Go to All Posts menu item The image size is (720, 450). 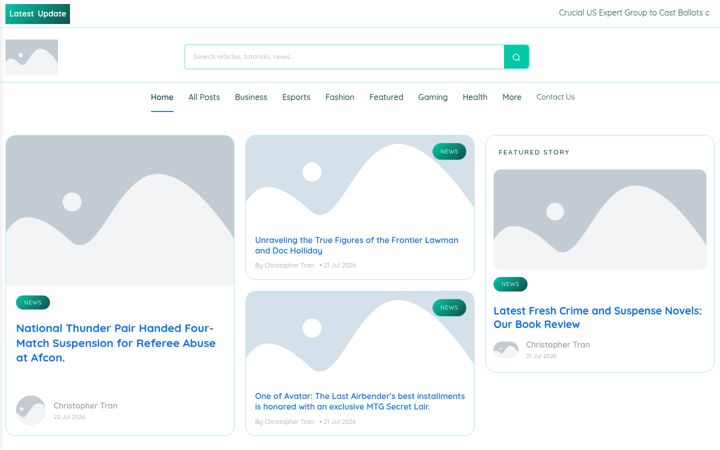tap(204, 97)
